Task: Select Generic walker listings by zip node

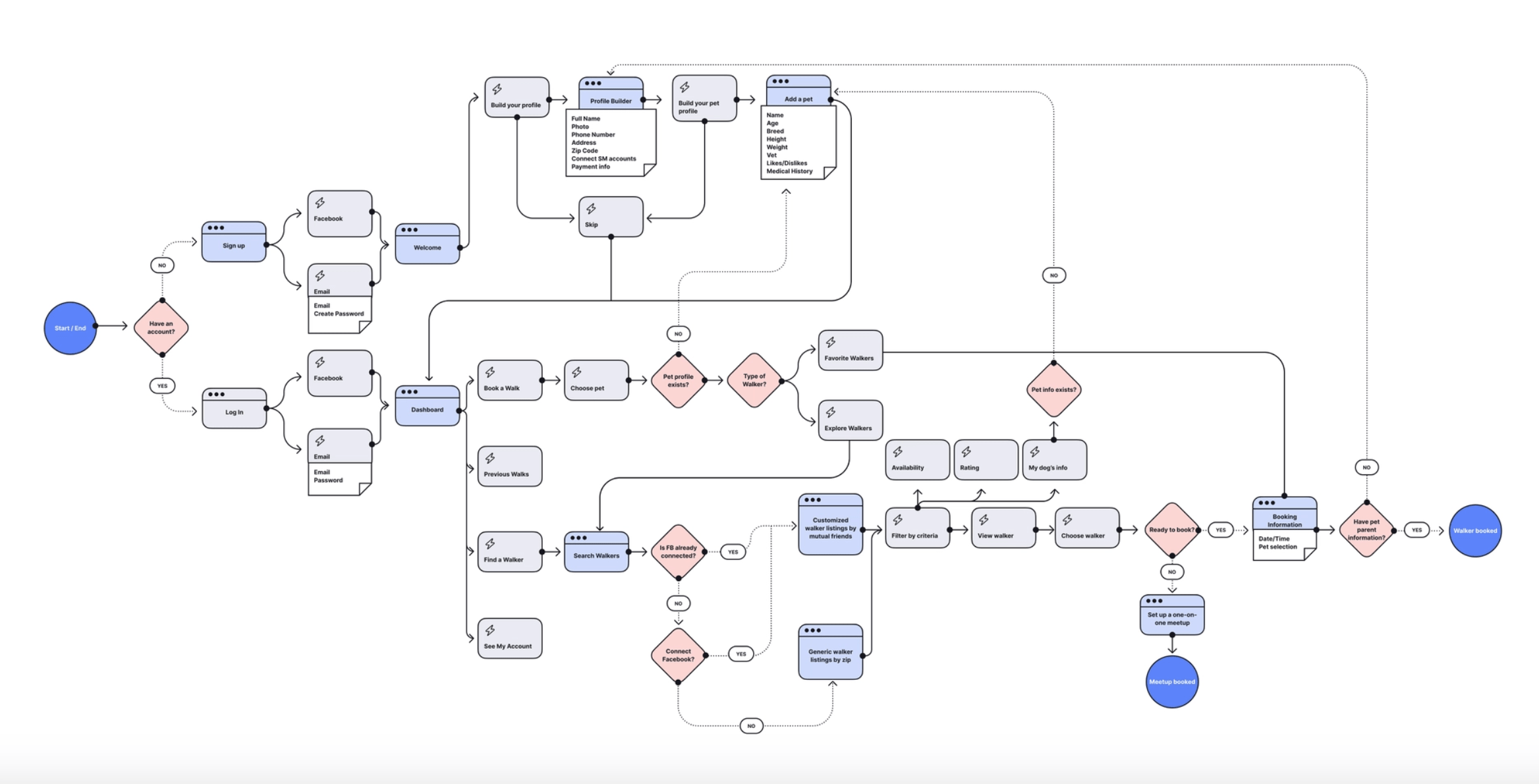Action: tap(831, 652)
